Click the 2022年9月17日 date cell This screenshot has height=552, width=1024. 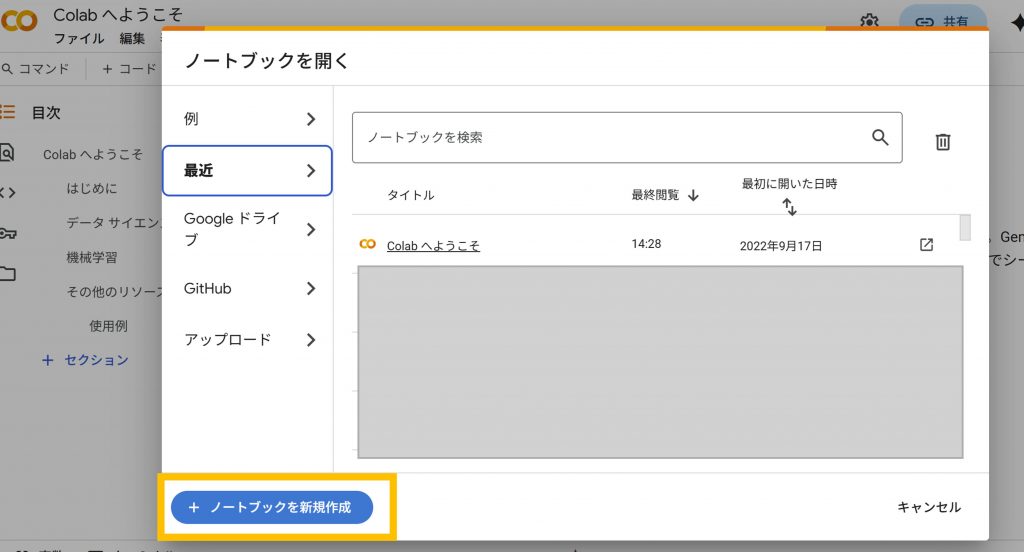pos(780,246)
